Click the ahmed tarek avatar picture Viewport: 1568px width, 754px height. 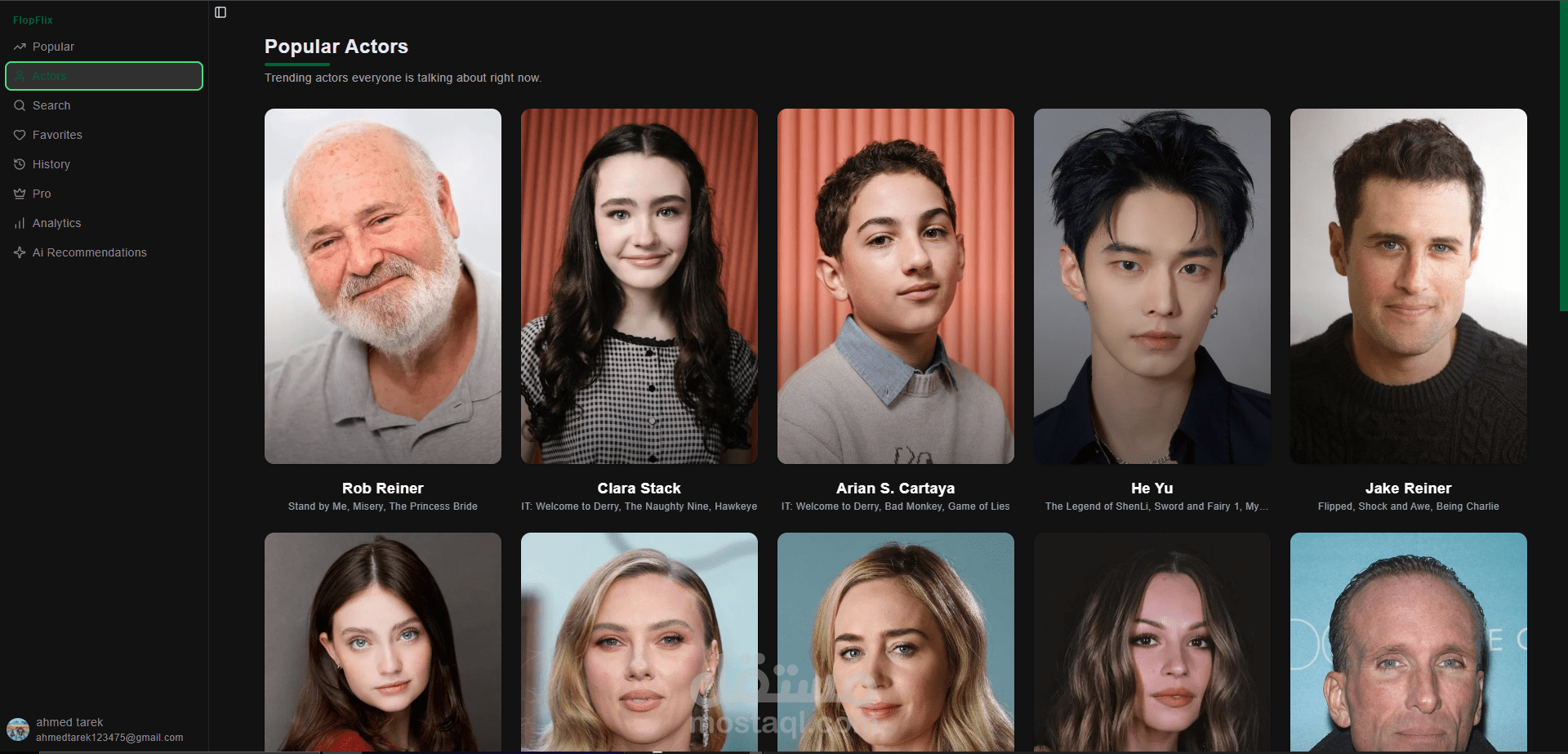18,729
